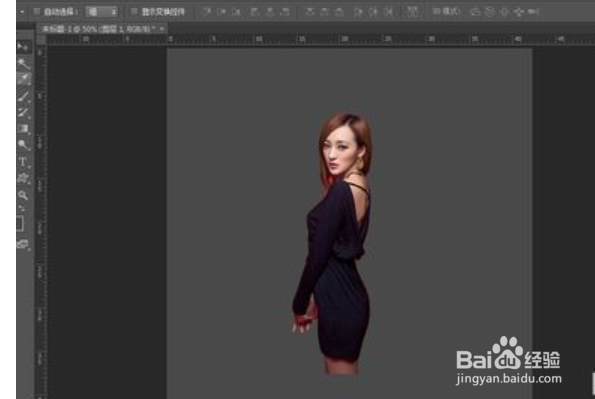Swap foreground and background colors
Image resolution: width=595 pixels, height=399 pixels.
point(22,208)
